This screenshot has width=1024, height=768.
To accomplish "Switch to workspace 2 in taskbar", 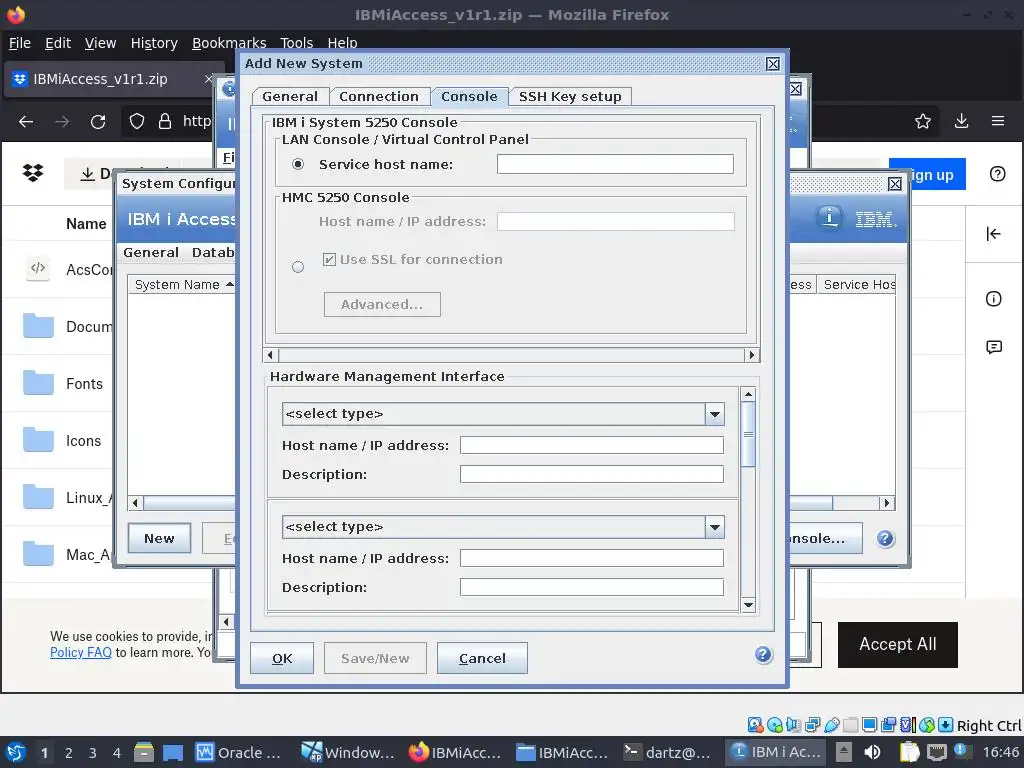I will pos(69,753).
